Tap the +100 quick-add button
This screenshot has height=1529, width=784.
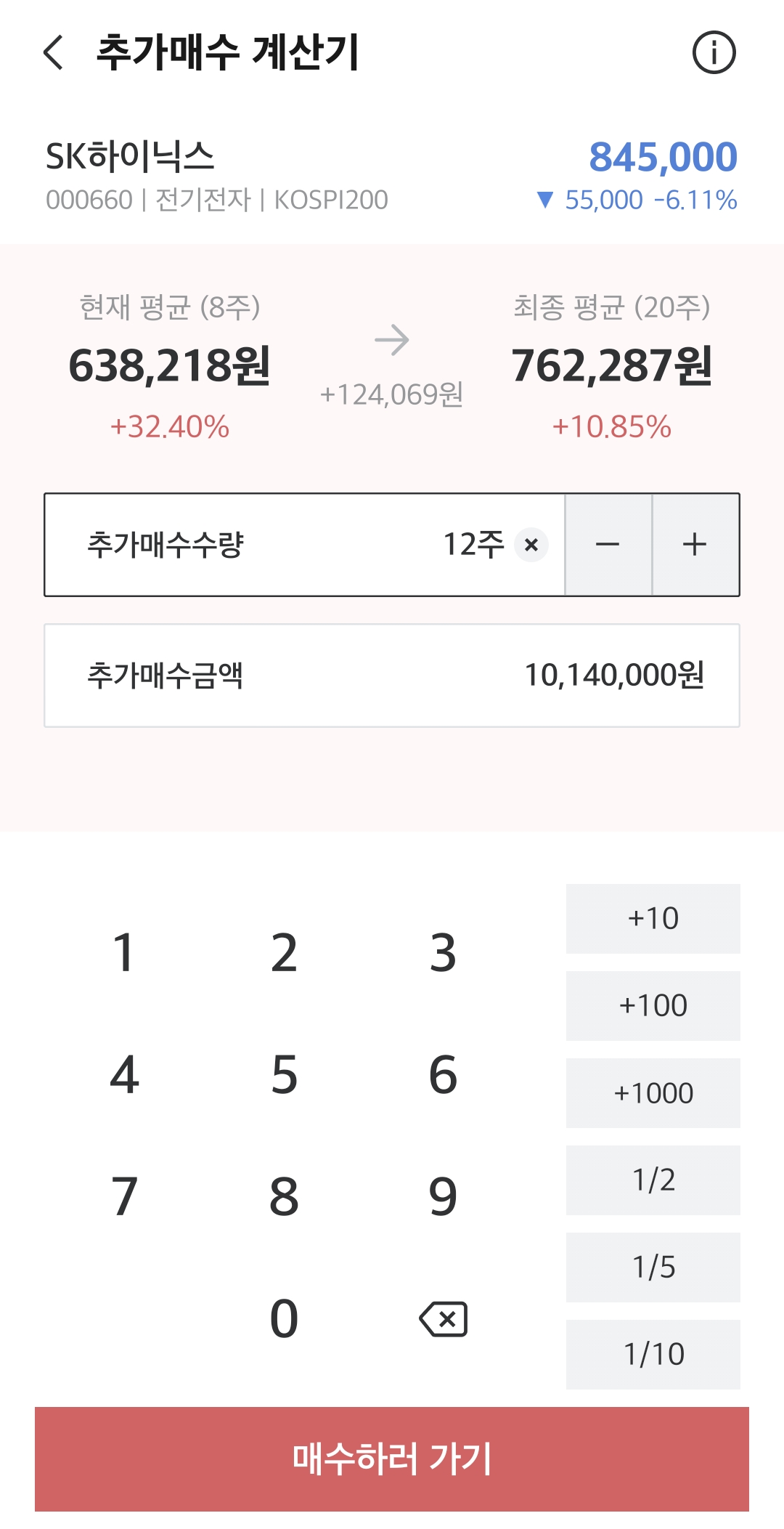653,1006
